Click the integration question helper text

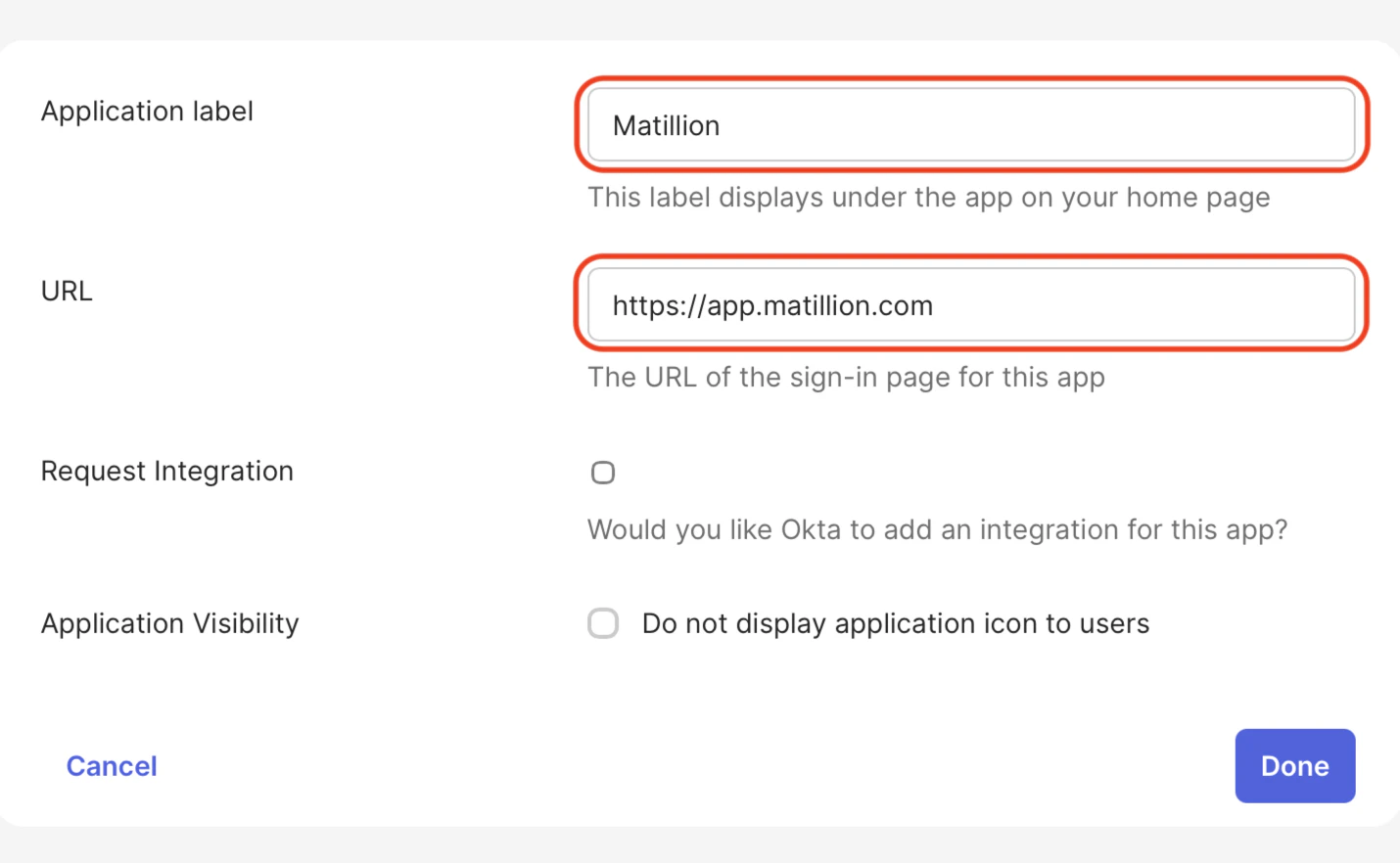937,529
